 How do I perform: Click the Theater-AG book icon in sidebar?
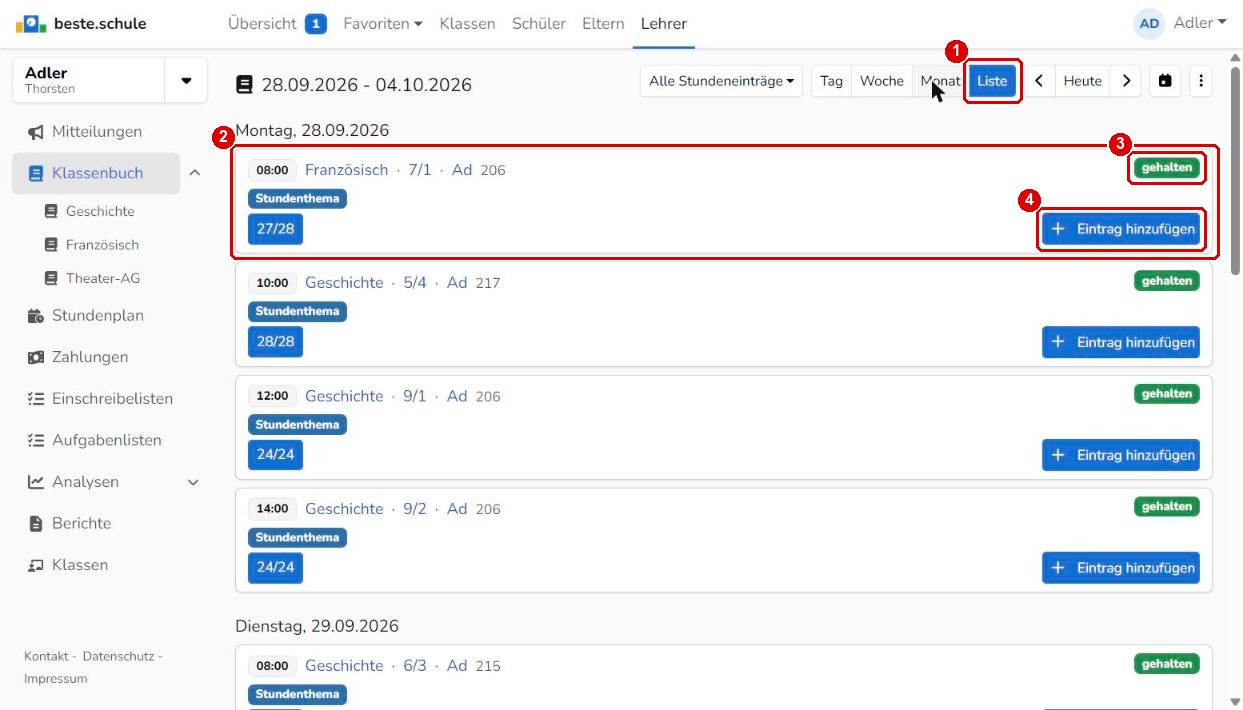click(x=51, y=279)
